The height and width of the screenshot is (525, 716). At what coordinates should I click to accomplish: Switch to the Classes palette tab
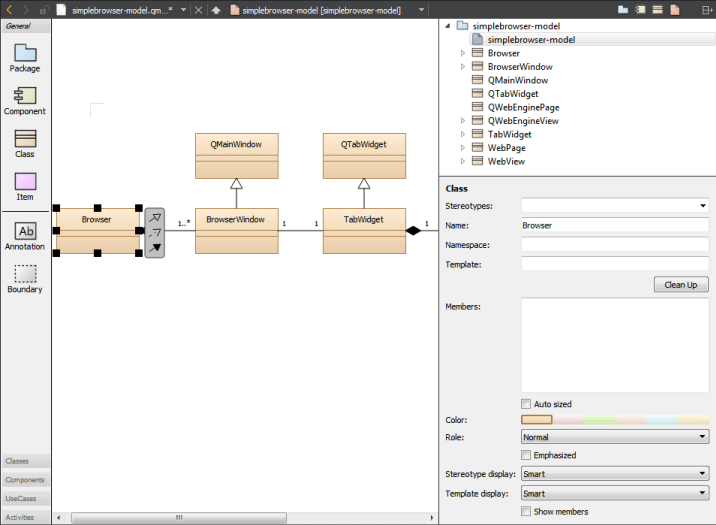(x=26, y=461)
